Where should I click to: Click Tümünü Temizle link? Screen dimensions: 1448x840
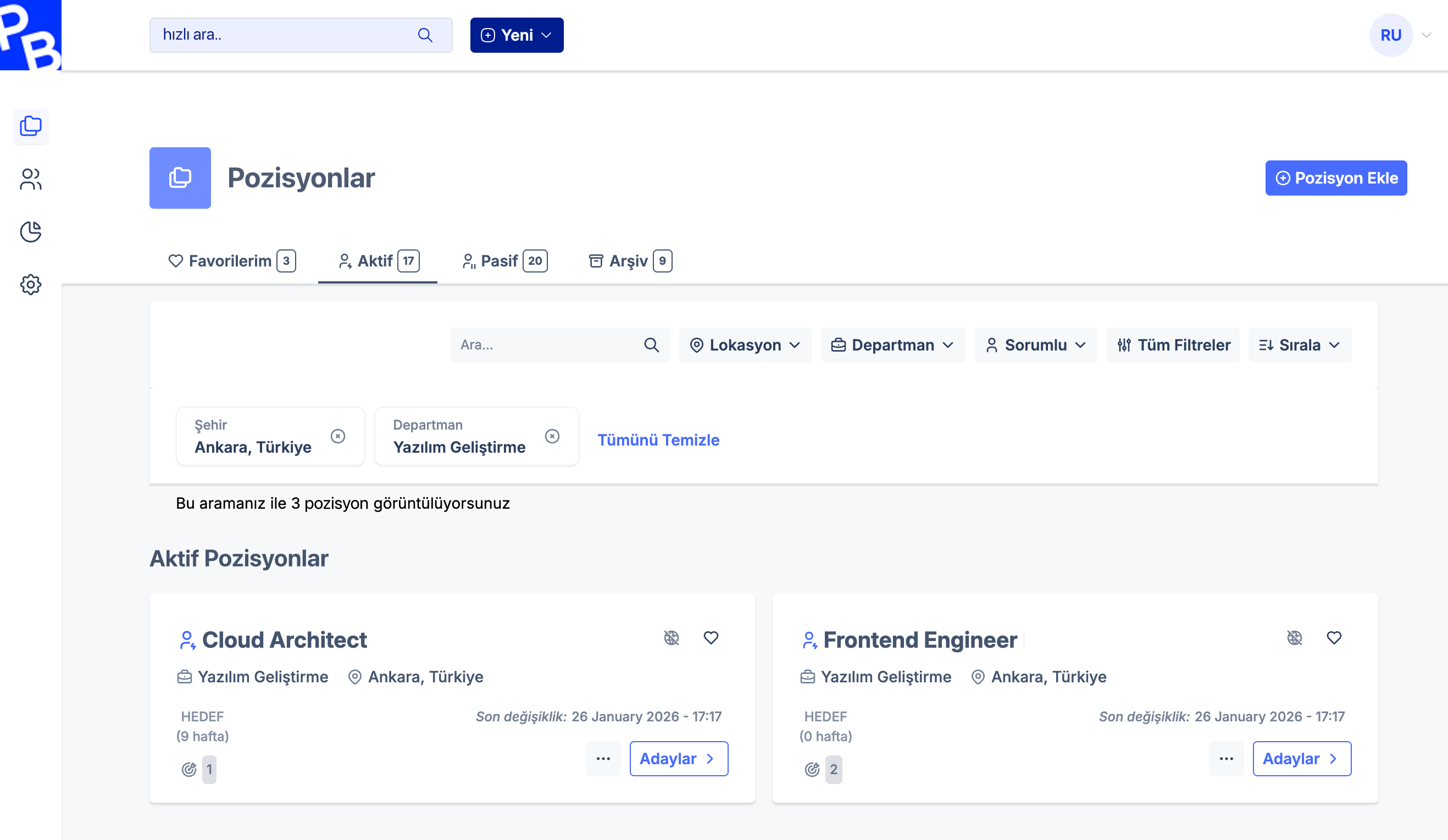click(658, 440)
